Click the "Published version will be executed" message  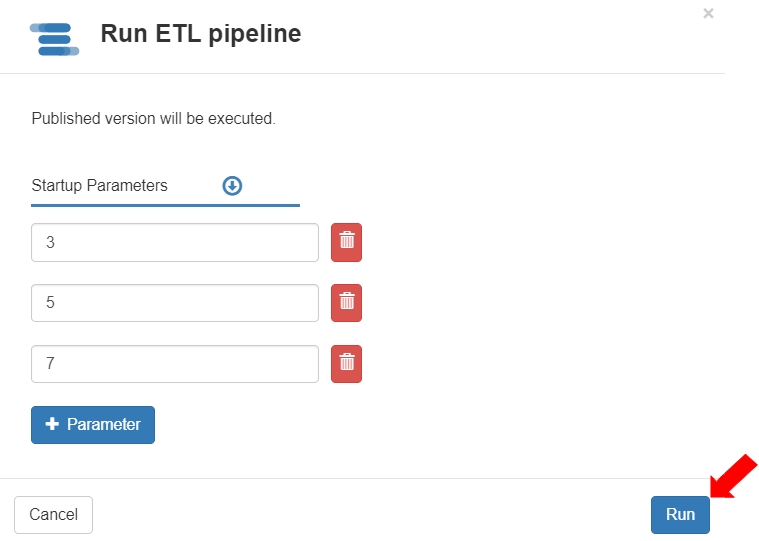(153, 118)
